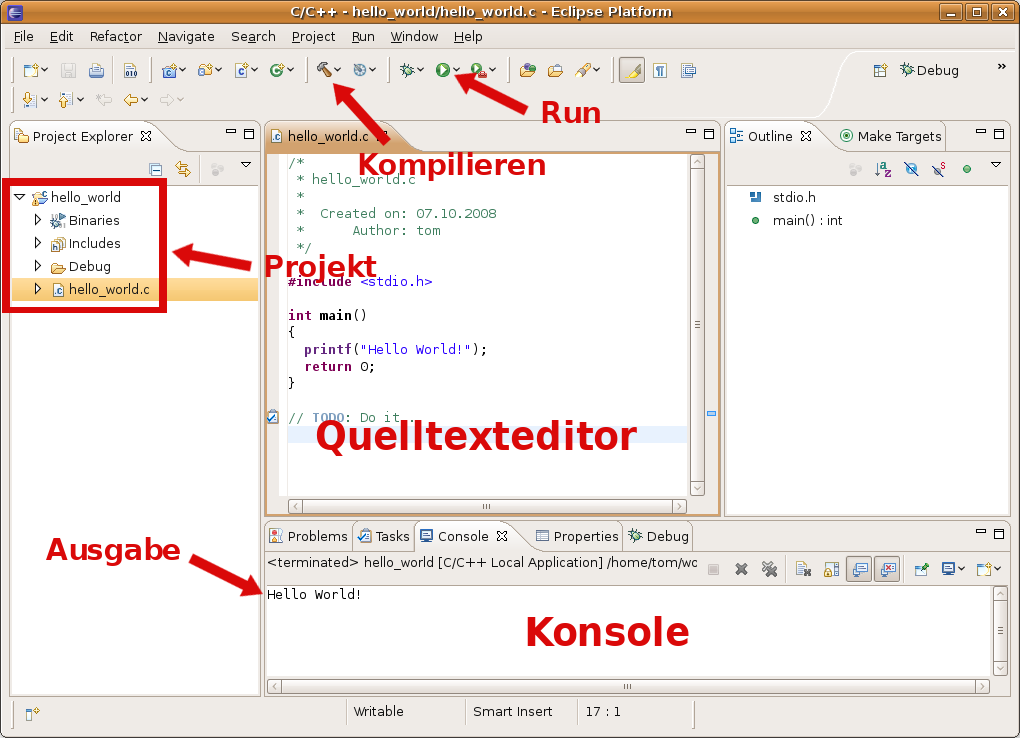Open the Outline view menu dropdown triangle
The width and height of the screenshot is (1020, 738).
click(x=996, y=165)
